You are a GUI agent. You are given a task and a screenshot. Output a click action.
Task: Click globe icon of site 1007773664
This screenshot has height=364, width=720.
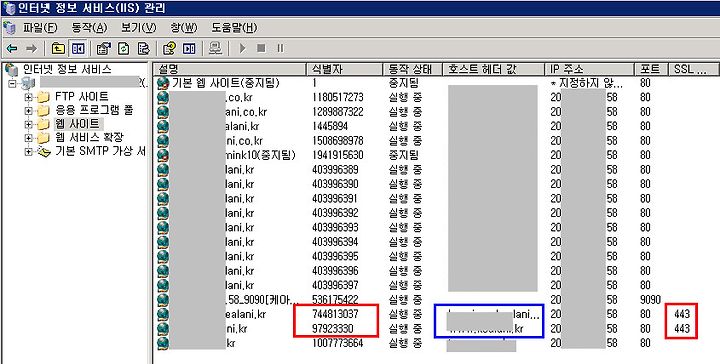tap(163, 343)
